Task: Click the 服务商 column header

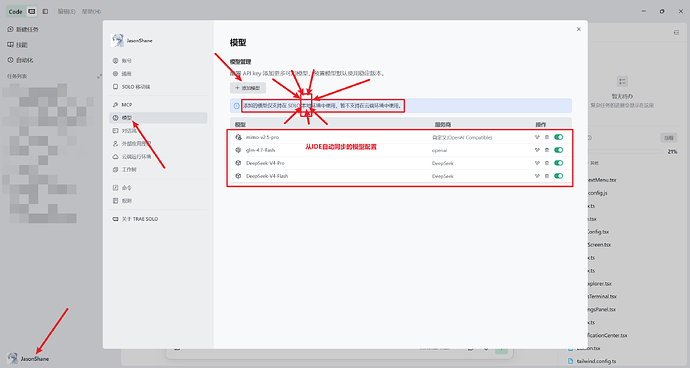Action: 442,125
